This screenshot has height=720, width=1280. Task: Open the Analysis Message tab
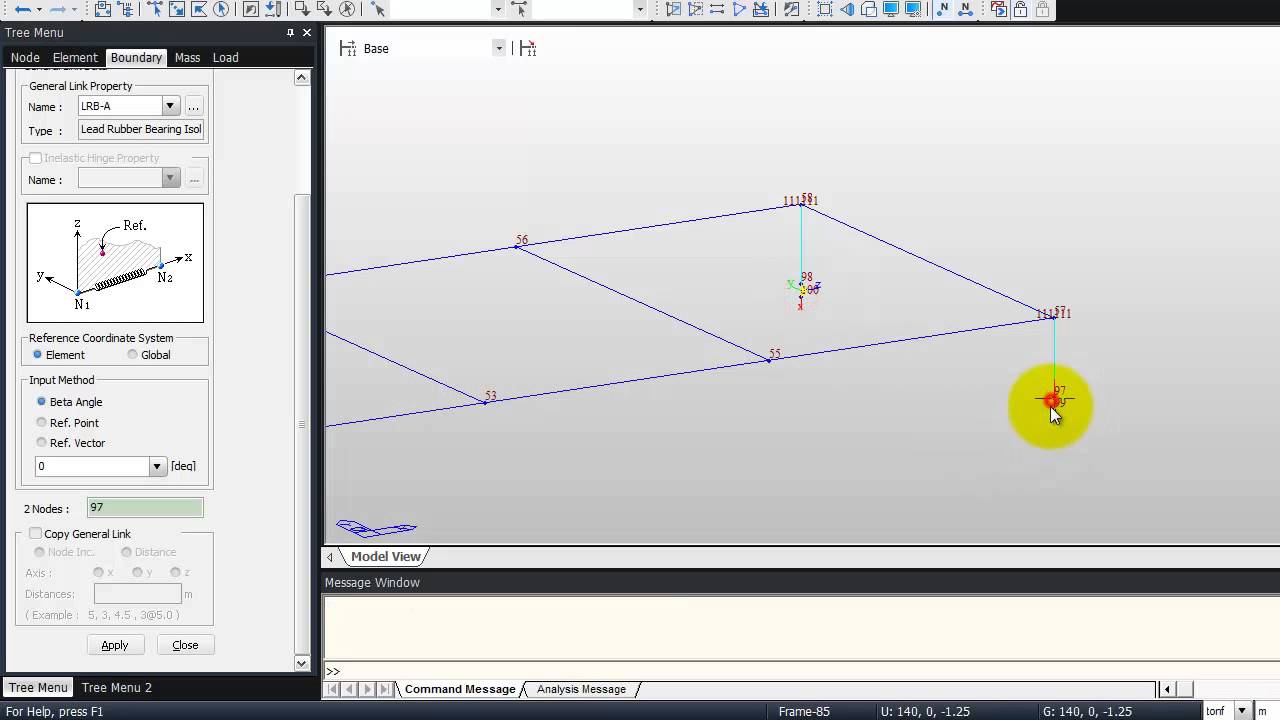click(x=581, y=689)
